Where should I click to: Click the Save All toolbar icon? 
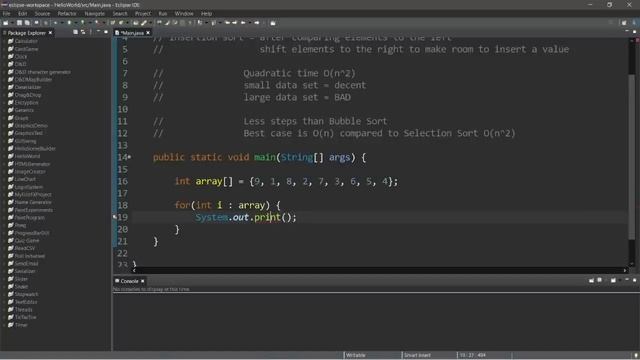point(27,23)
